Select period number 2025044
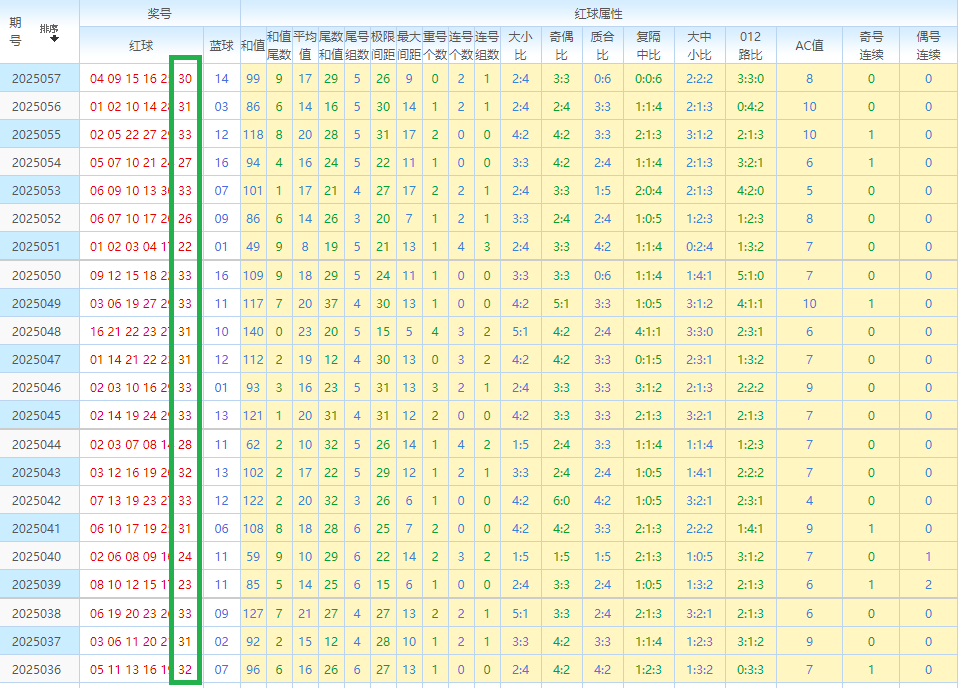Image resolution: width=959 pixels, height=688 pixels. coord(37,445)
